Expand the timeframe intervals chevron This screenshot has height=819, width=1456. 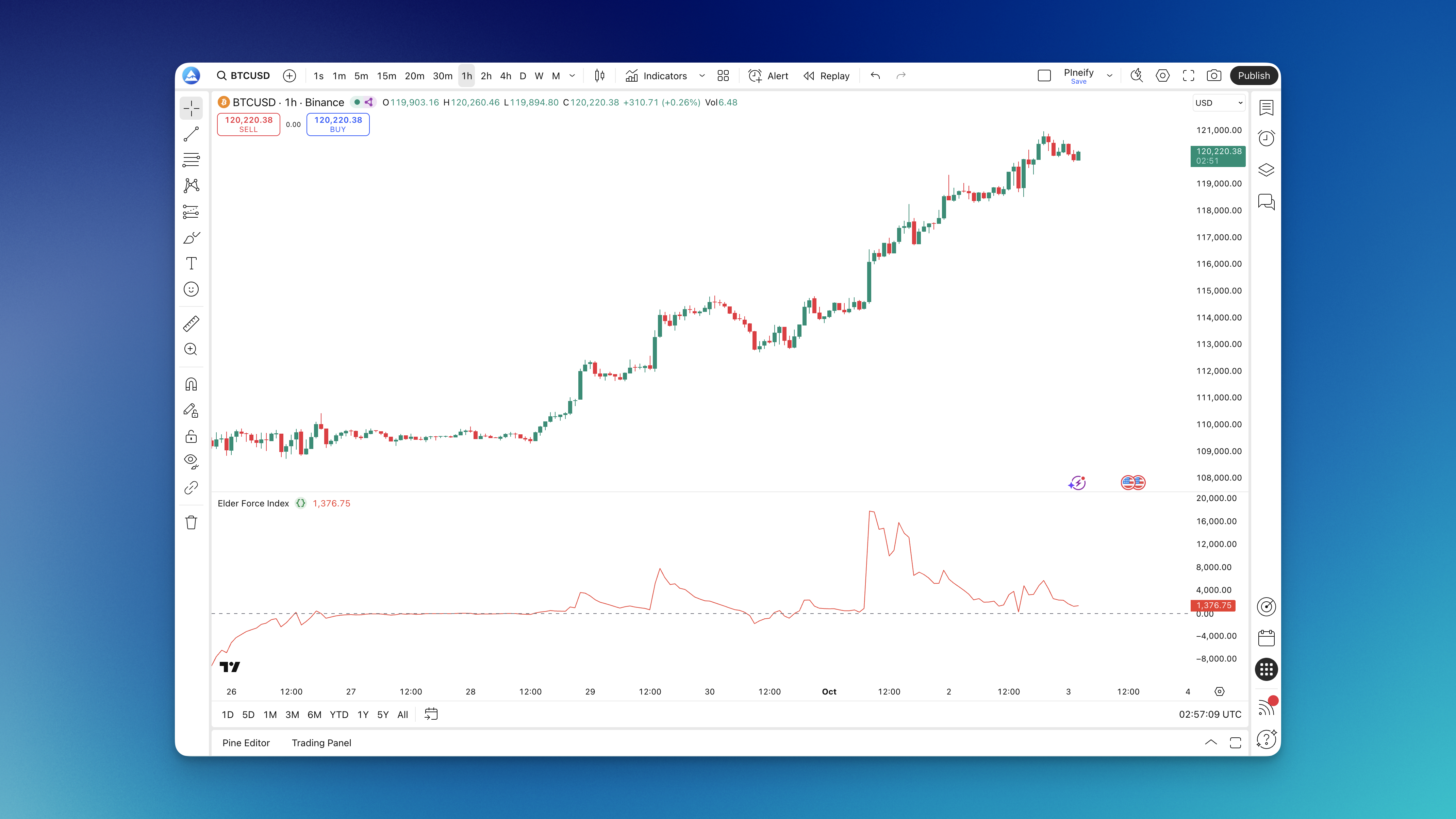pos(572,76)
